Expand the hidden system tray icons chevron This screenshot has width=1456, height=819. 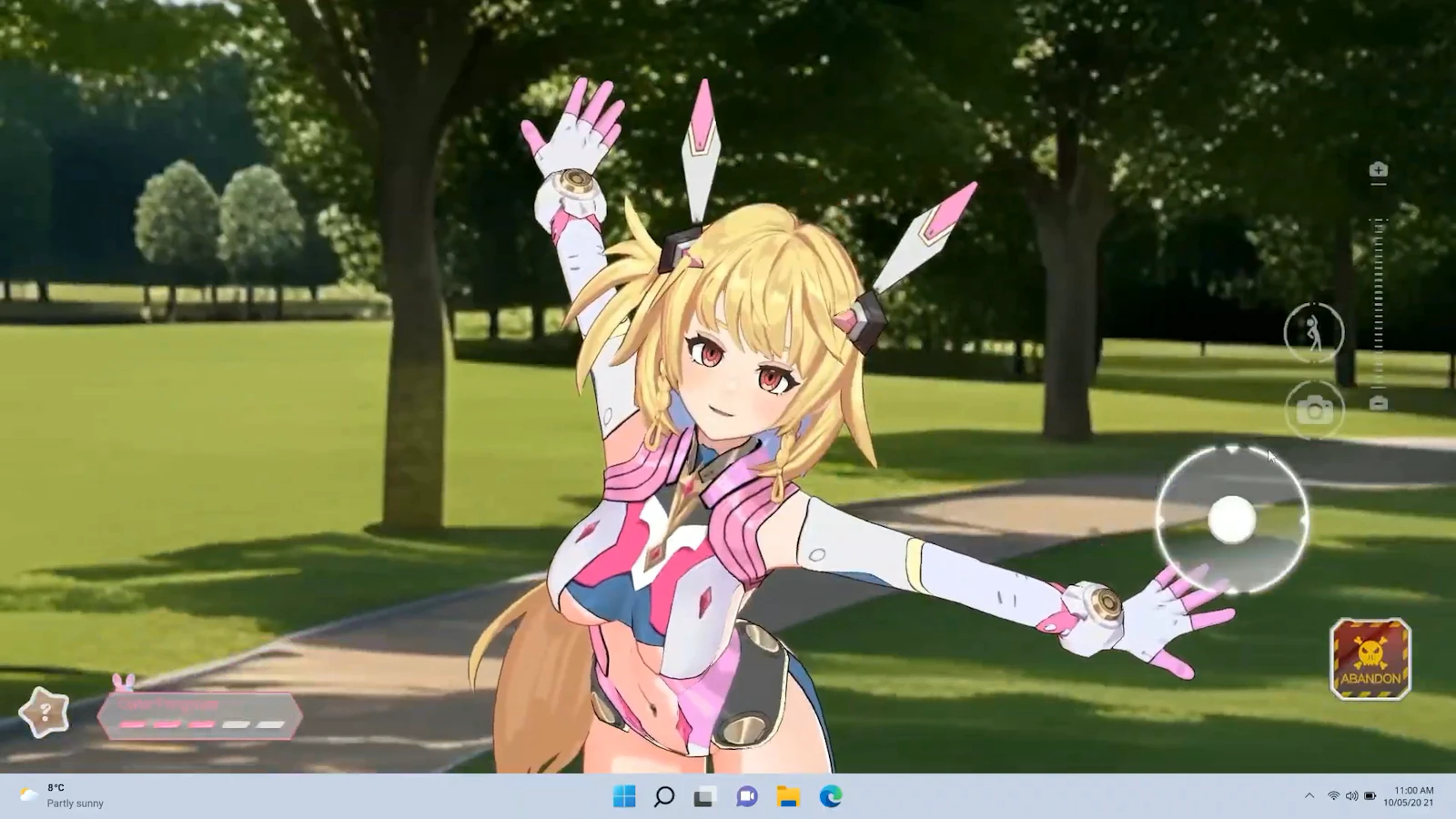click(1309, 795)
